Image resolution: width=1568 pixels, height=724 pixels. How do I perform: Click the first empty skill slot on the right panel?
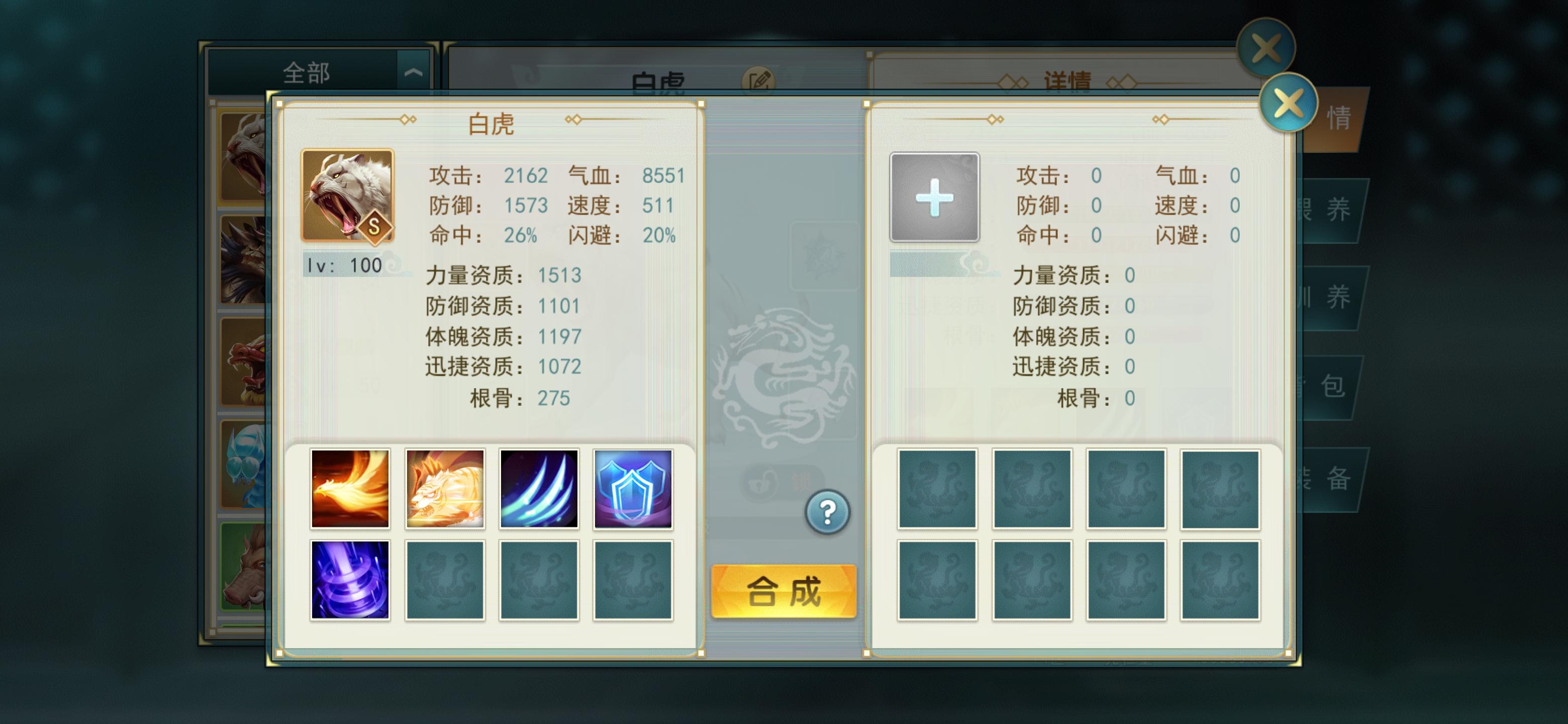[937, 488]
